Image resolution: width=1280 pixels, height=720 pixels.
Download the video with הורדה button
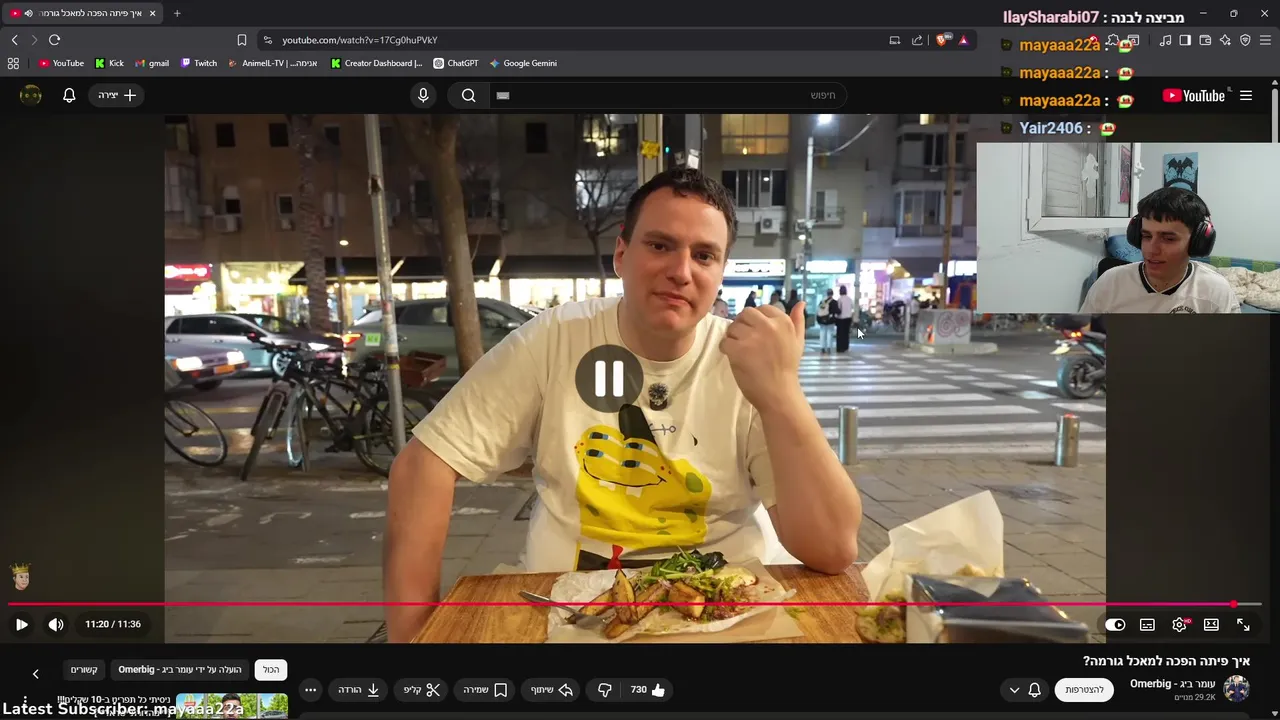(359, 689)
